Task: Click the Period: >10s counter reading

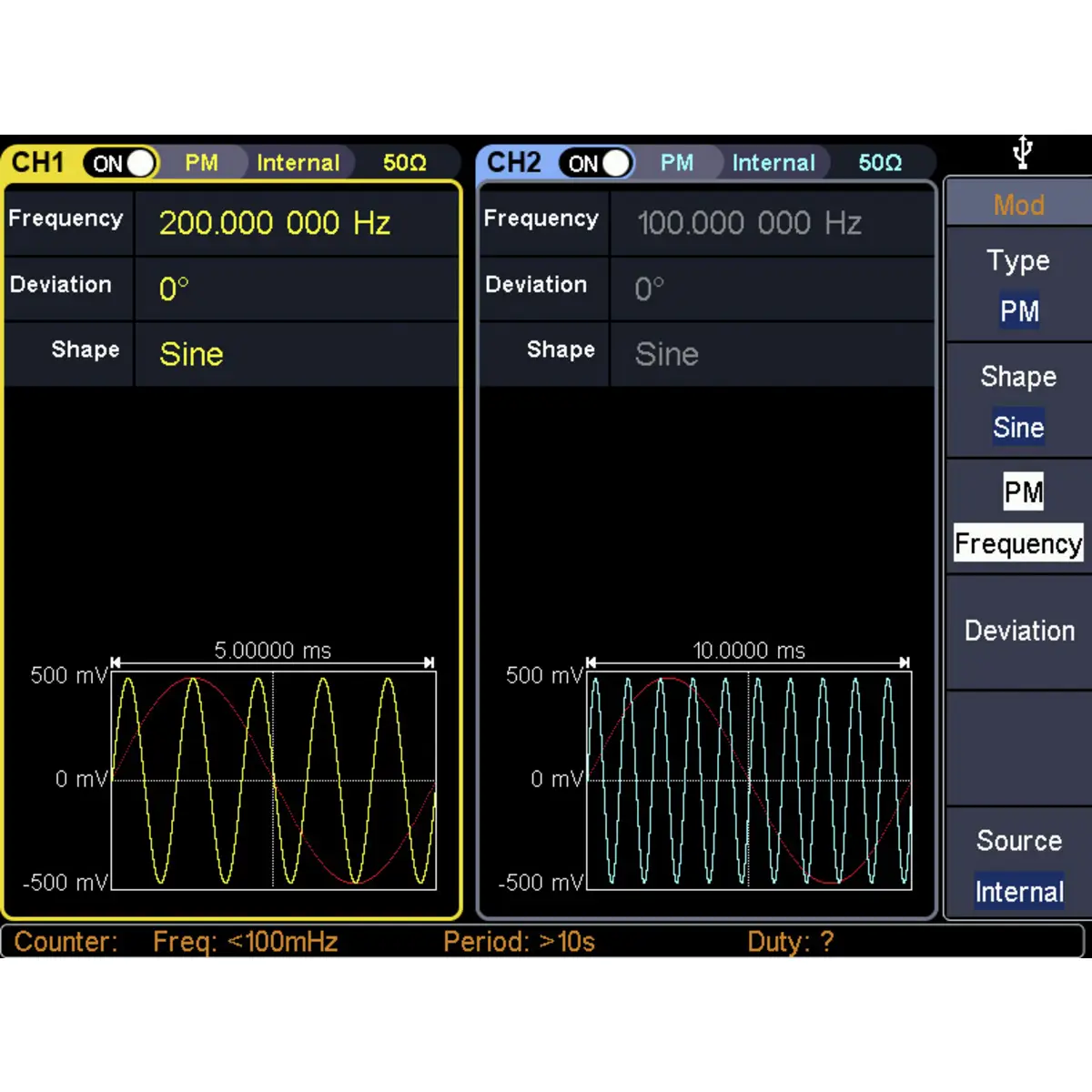Action: click(x=519, y=942)
